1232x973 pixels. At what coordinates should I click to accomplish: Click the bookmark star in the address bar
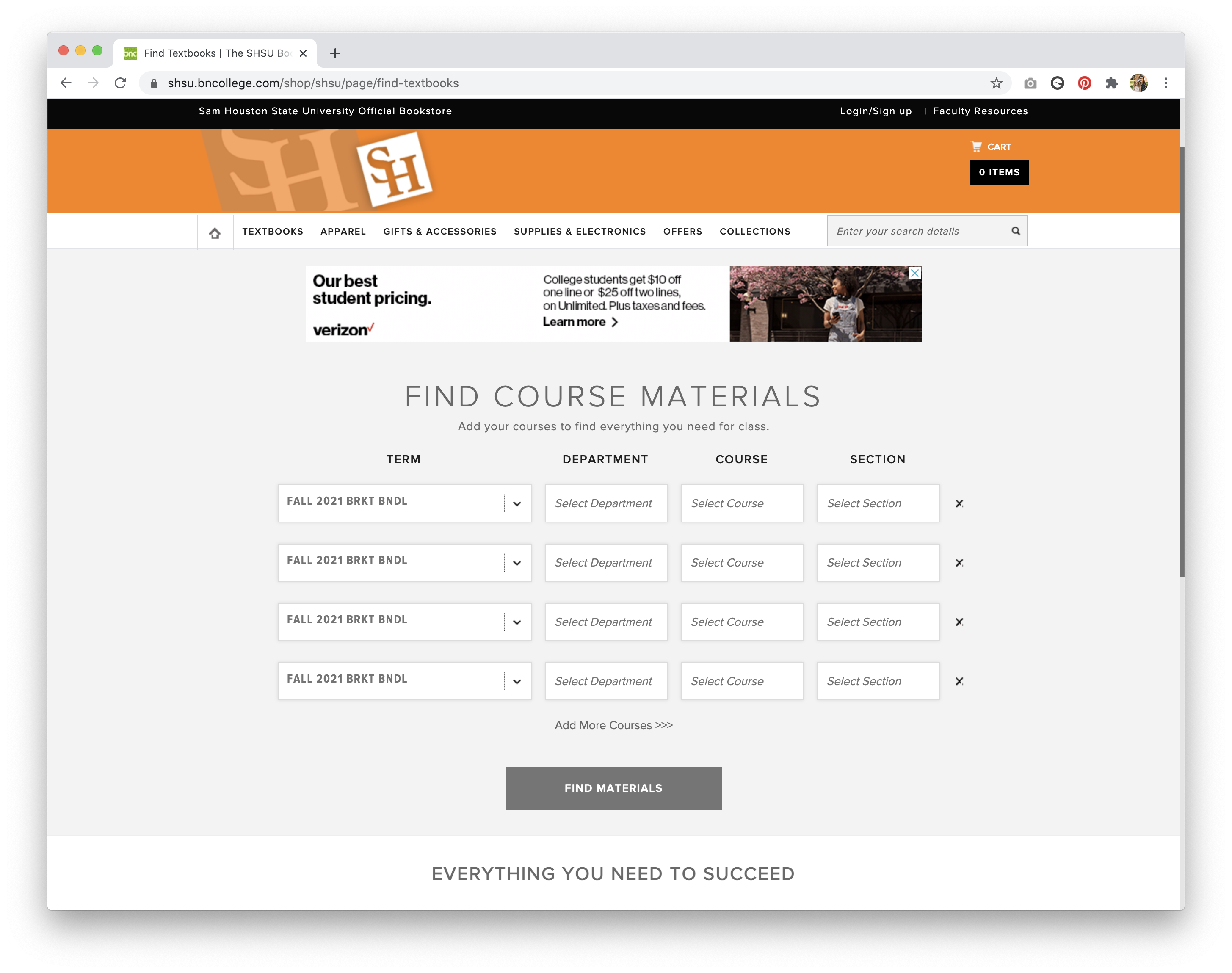tap(996, 83)
